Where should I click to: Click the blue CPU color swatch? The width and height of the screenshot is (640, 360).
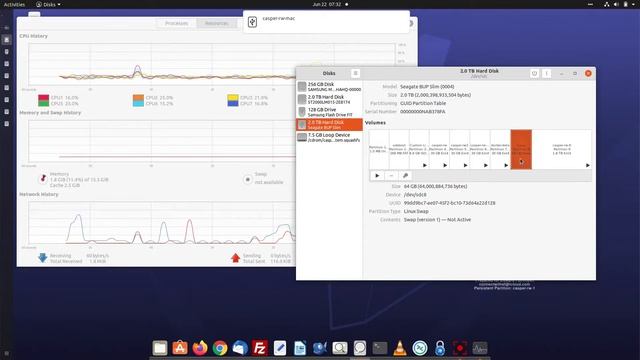coord(233,104)
